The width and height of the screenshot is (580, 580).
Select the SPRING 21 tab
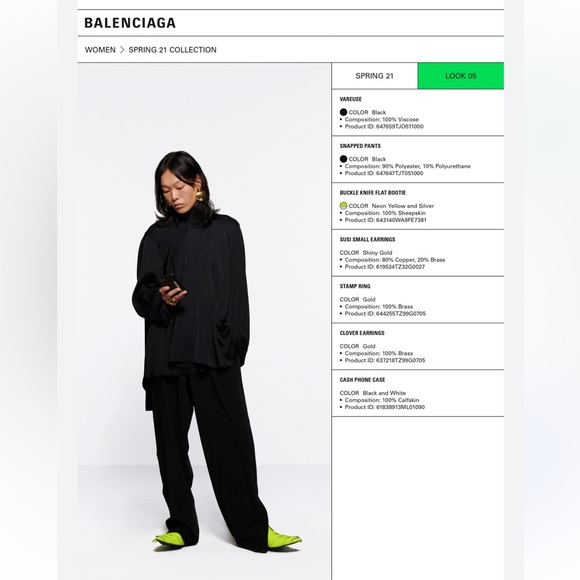click(x=374, y=76)
